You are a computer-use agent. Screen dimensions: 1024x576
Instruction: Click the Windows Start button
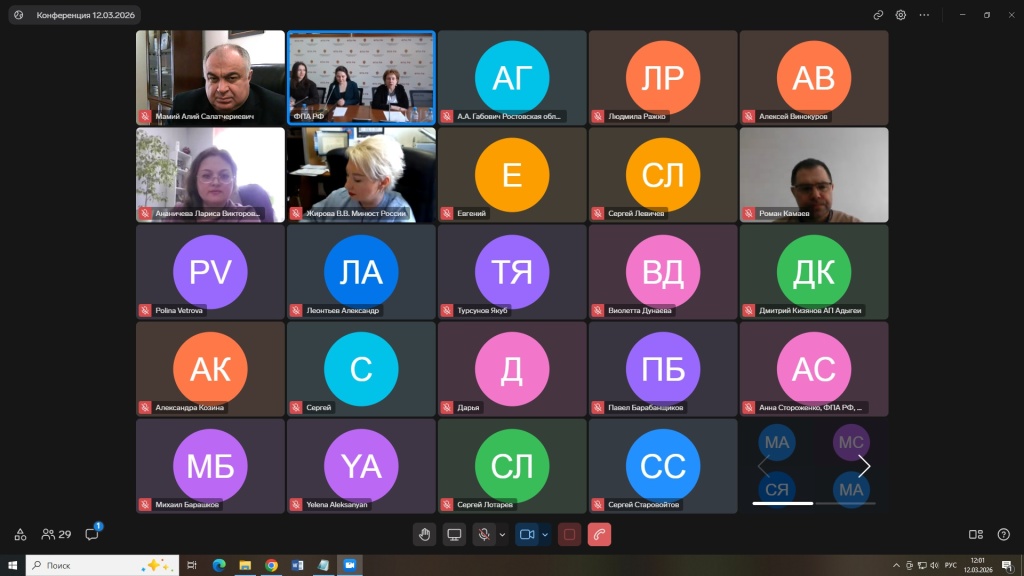click(12, 565)
